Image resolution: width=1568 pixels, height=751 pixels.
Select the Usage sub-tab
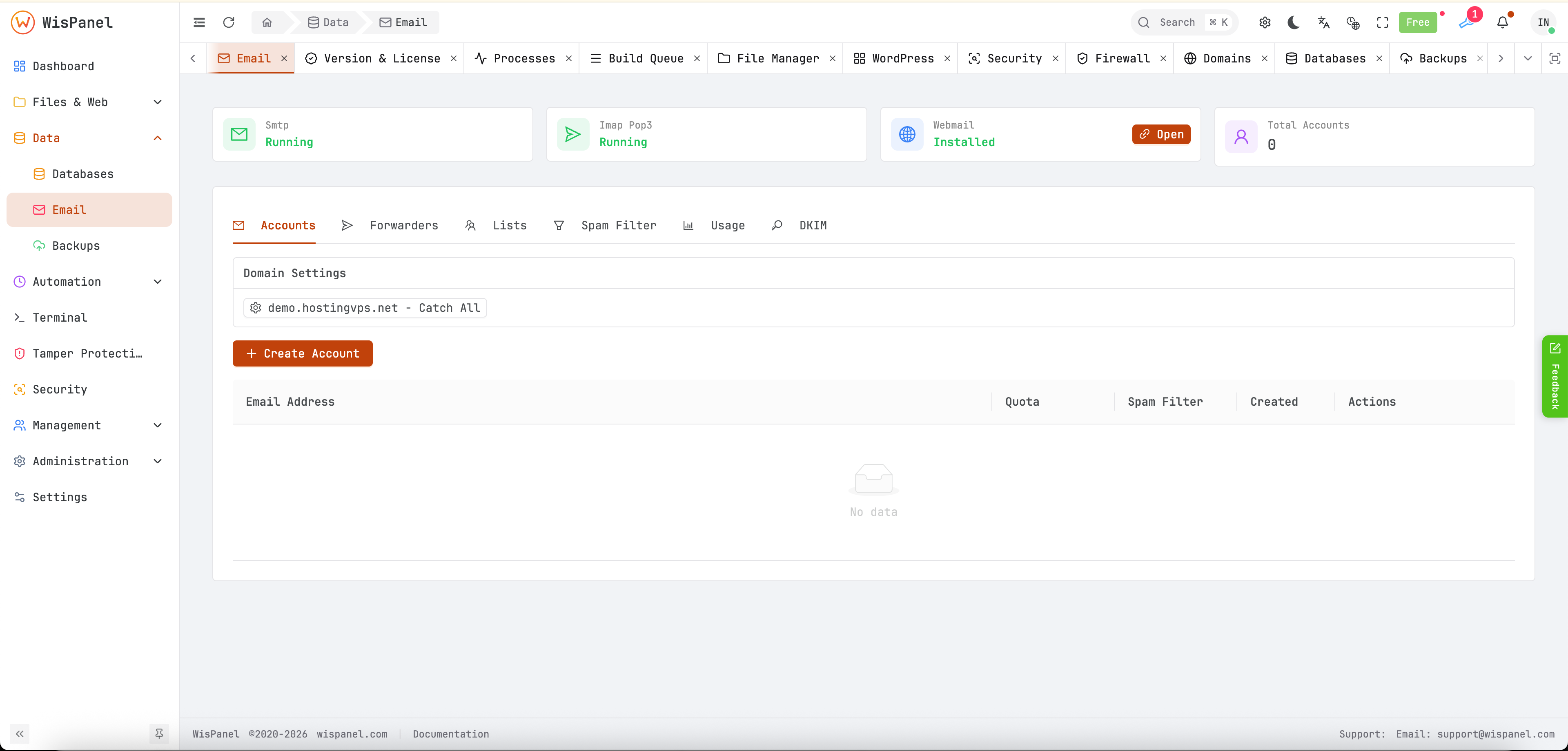point(714,225)
